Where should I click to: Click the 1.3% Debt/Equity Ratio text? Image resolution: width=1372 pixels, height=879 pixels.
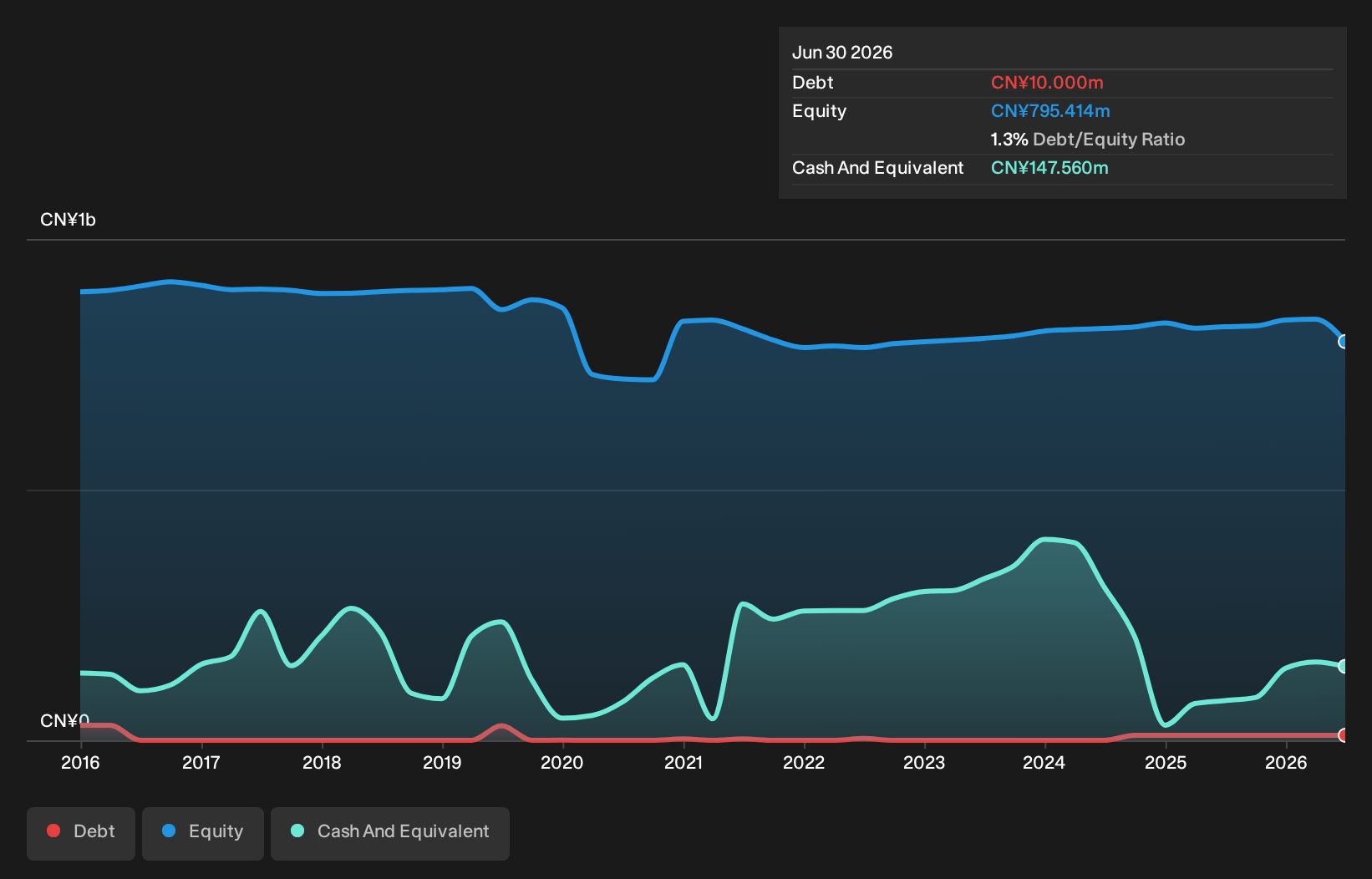tap(1088, 140)
